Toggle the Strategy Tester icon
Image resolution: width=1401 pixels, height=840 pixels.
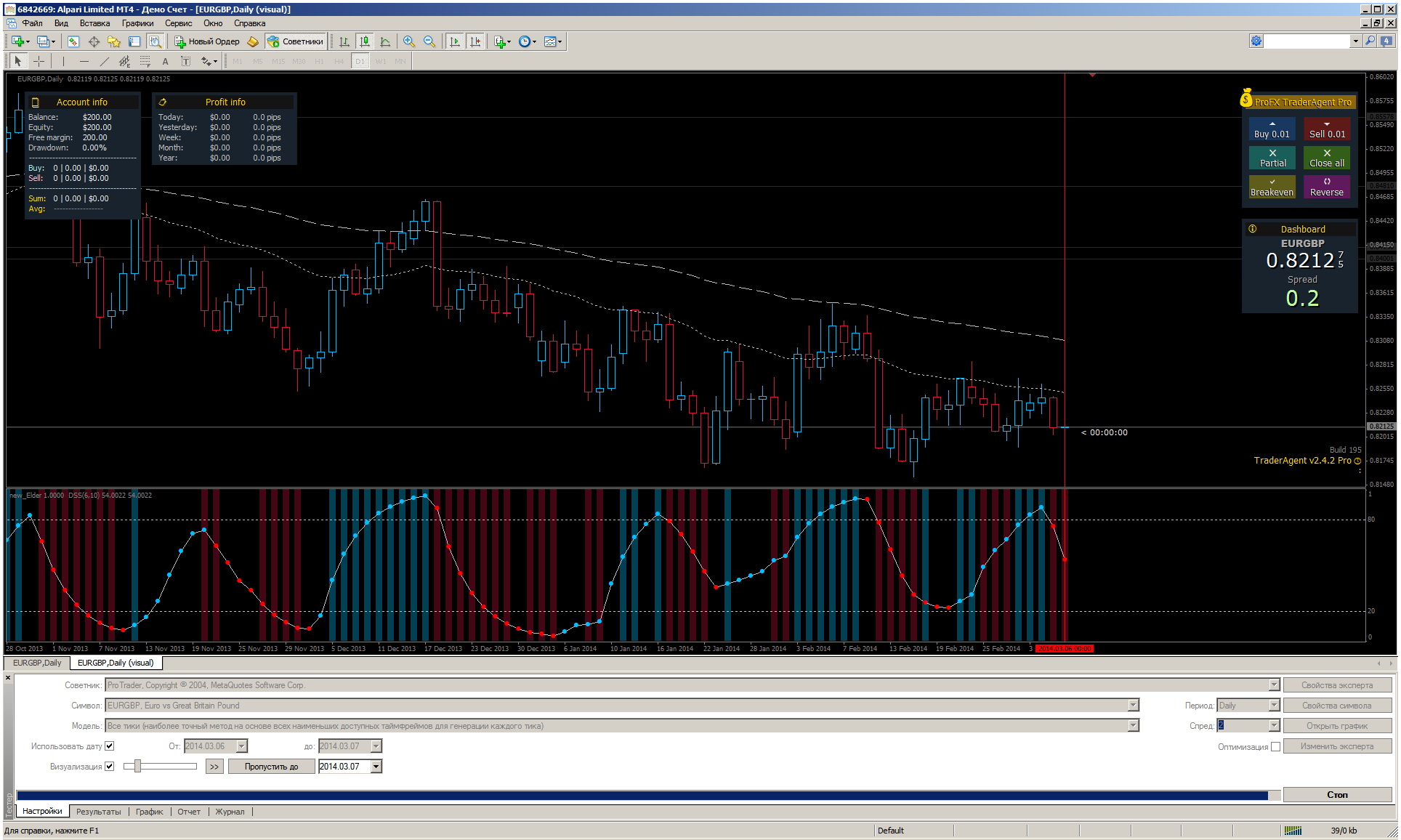coord(155,41)
